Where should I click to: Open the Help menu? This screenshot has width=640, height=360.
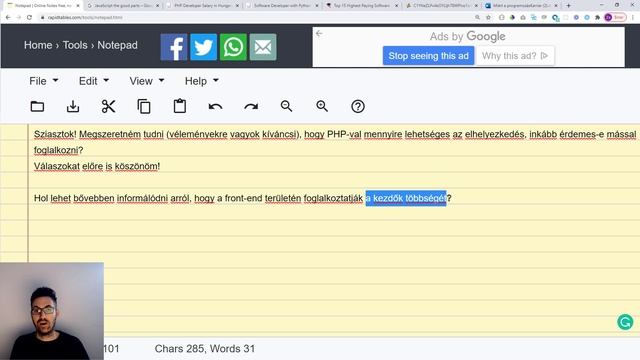202,81
